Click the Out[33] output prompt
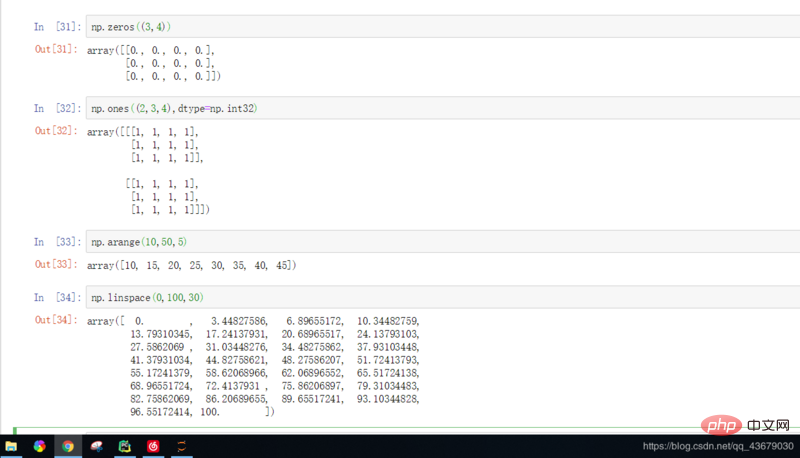This screenshot has height=458, width=800. point(56,265)
